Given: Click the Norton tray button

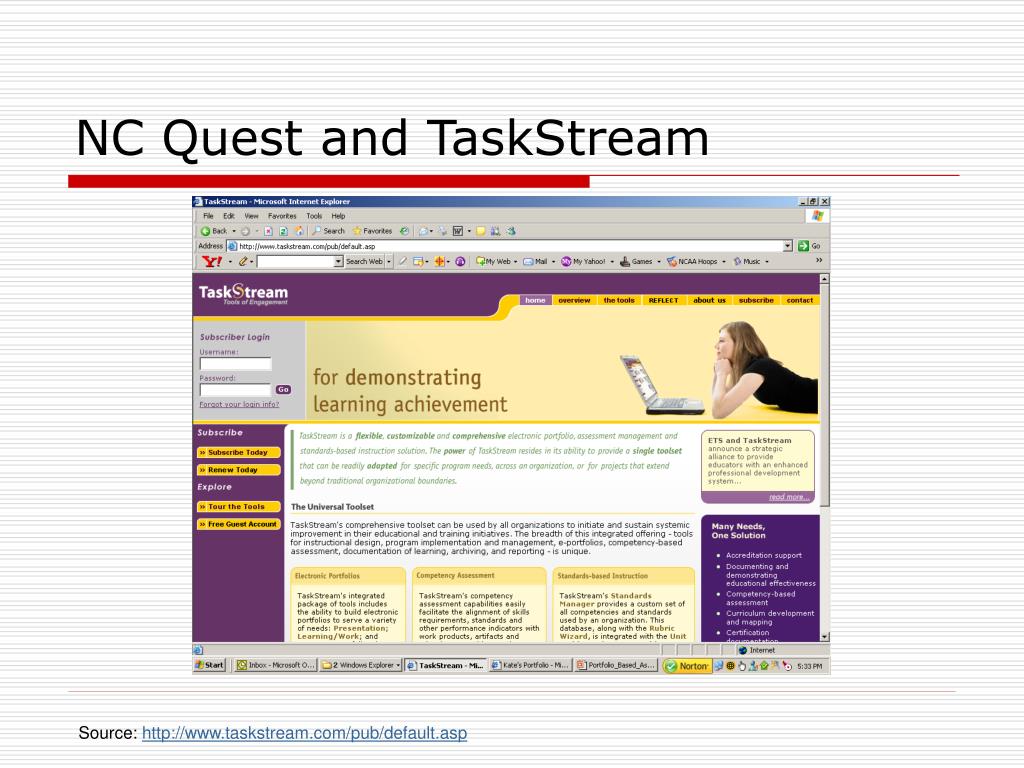Looking at the screenshot, I should point(686,666).
